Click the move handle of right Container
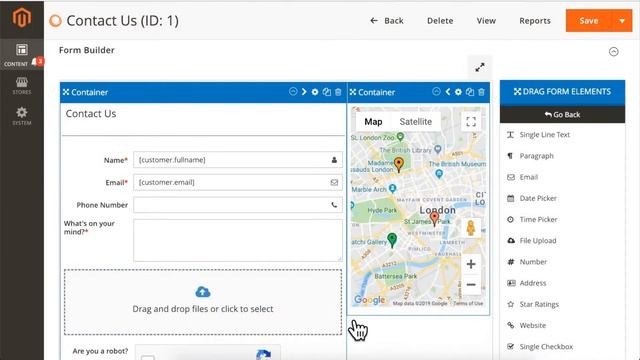This screenshot has height=360, width=640. [x=353, y=92]
